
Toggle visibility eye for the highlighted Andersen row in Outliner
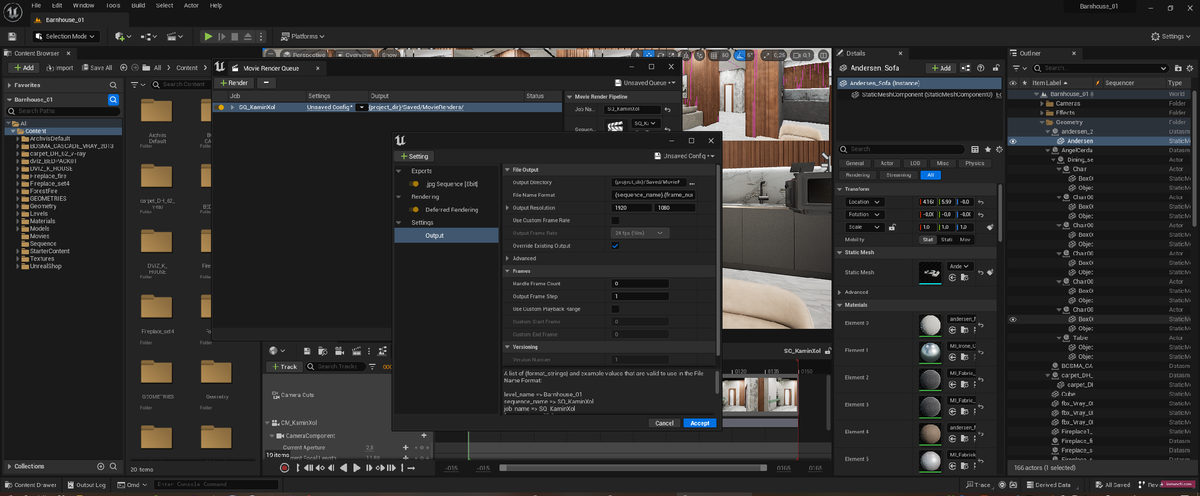(x=1013, y=142)
